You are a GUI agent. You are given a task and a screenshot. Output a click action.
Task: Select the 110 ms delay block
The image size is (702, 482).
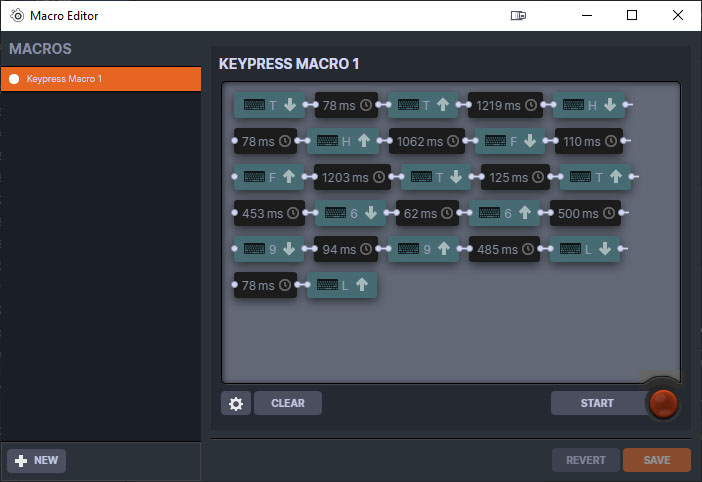tap(589, 141)
